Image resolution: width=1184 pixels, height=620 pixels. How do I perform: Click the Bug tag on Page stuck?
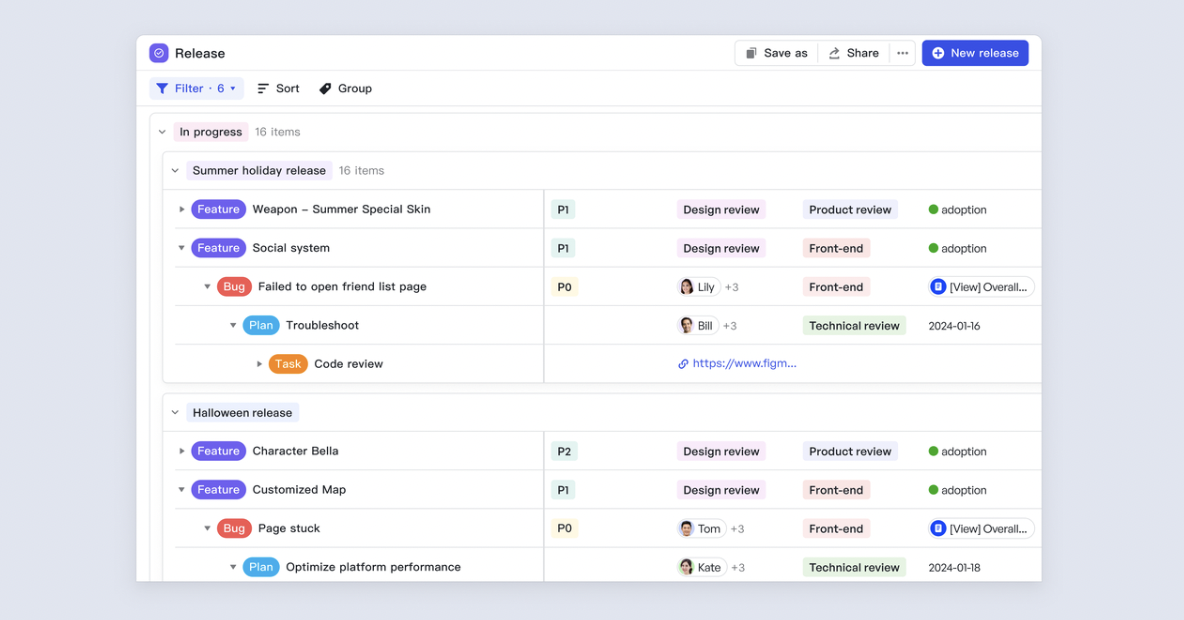tap(234, 529)
